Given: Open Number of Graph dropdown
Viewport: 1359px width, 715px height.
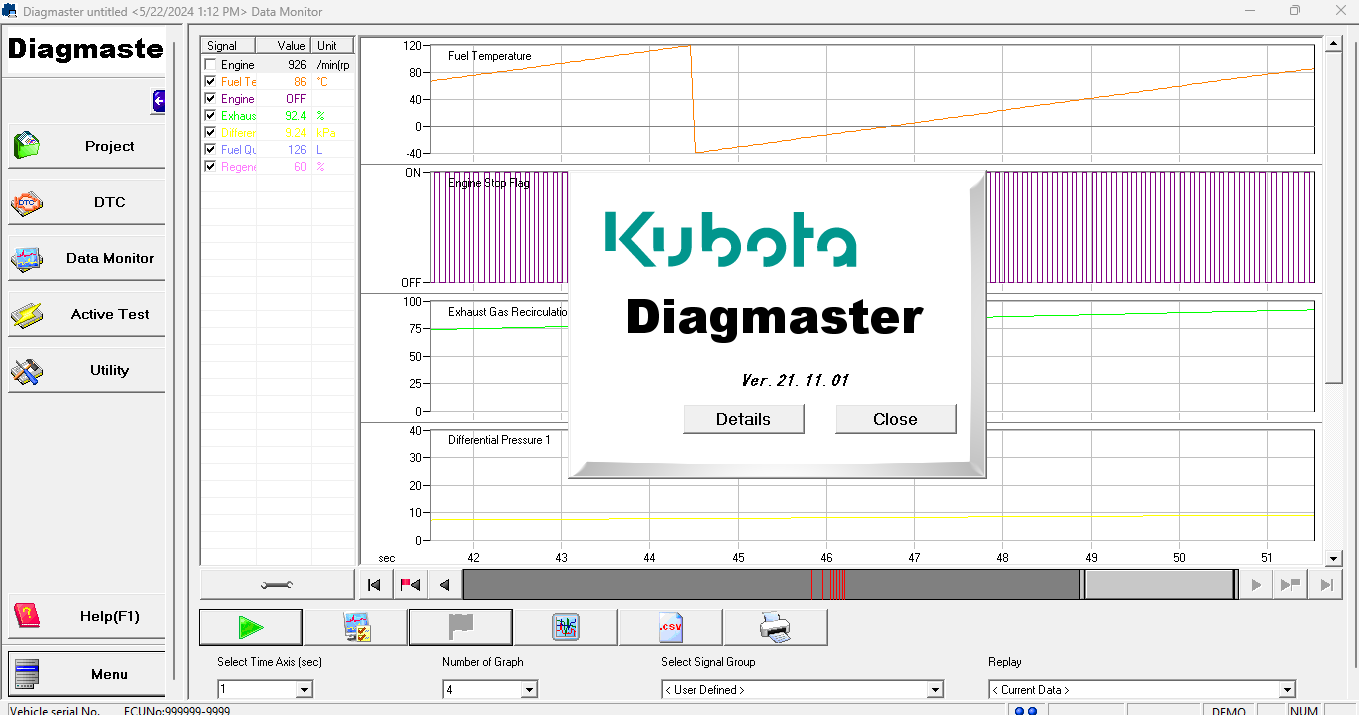Looking at the screenshot, I should 529,690.
